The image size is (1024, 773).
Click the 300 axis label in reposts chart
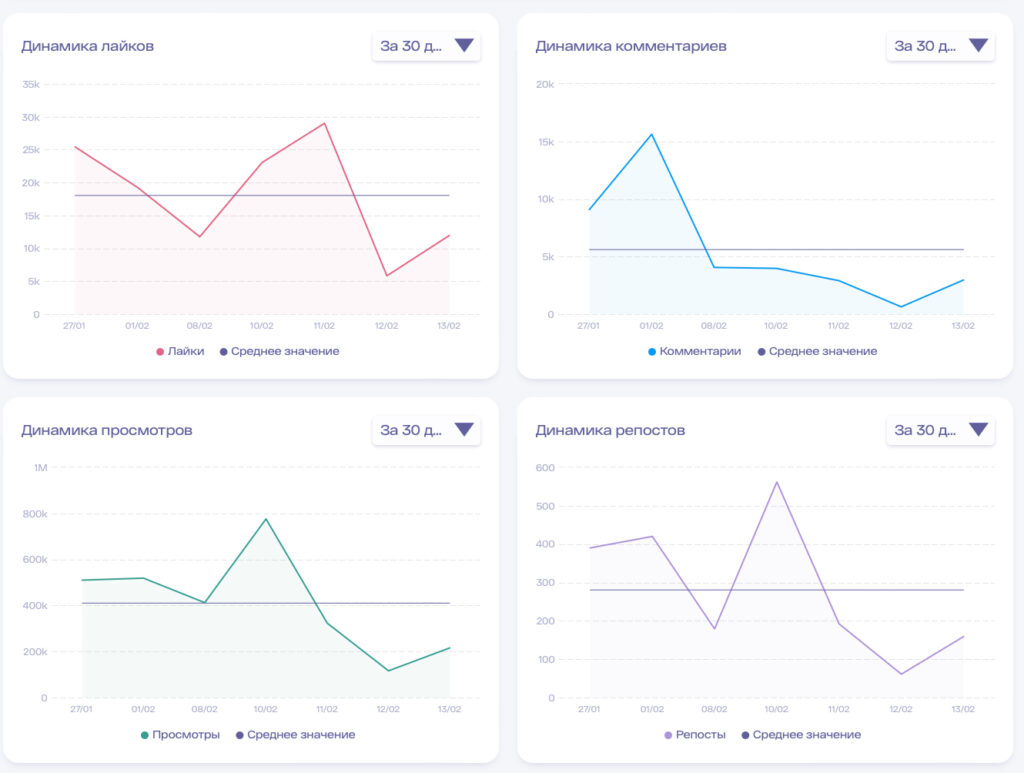point(545,582)
